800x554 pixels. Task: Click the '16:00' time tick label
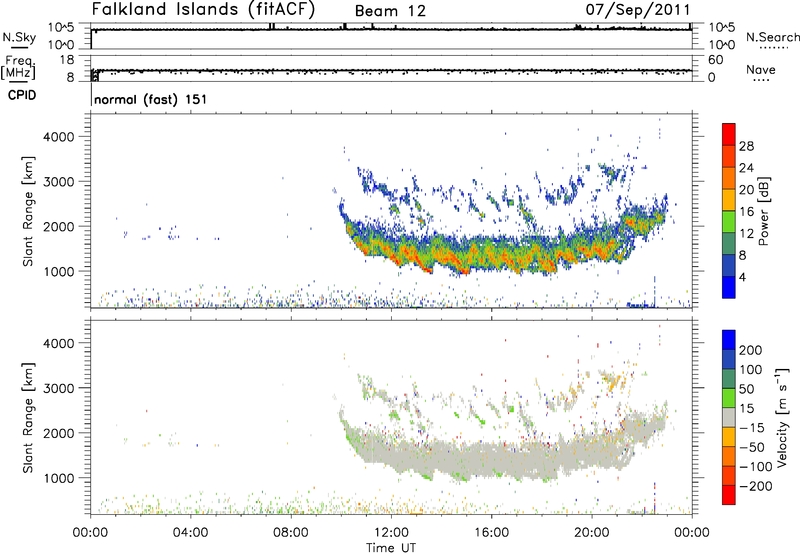pyautogui.click(x=491, y=533)
